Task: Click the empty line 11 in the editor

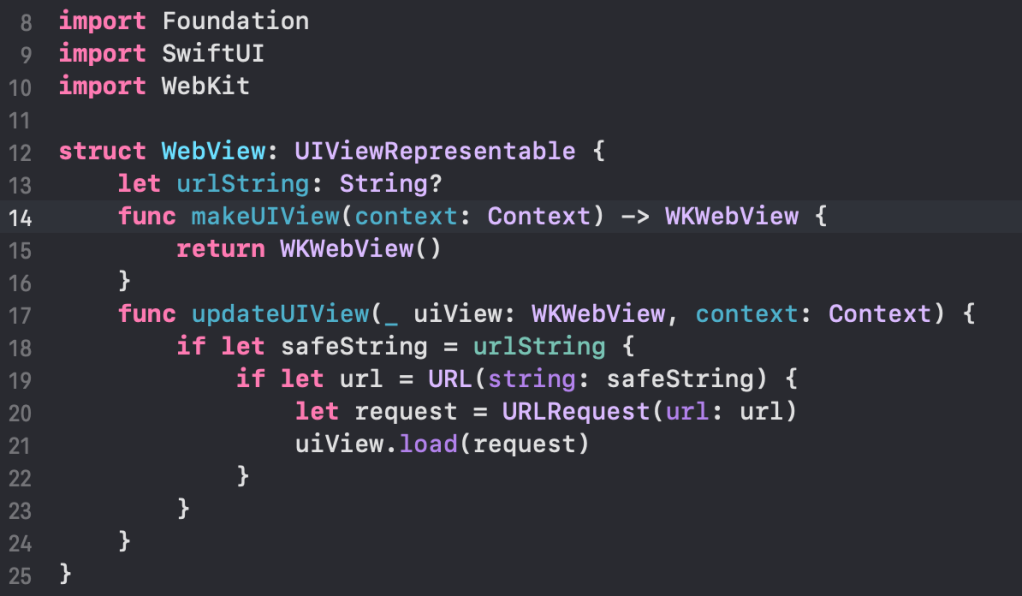Action: (400, 120)
